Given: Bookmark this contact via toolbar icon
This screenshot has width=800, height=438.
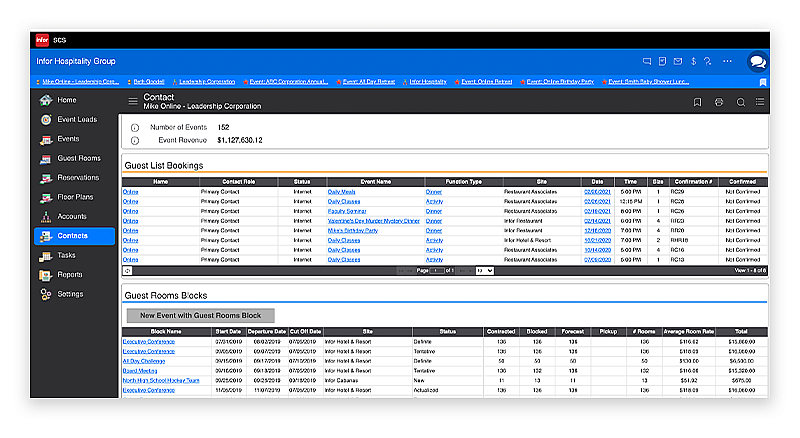Looking at the screenshot, I should tap(697, 102).
